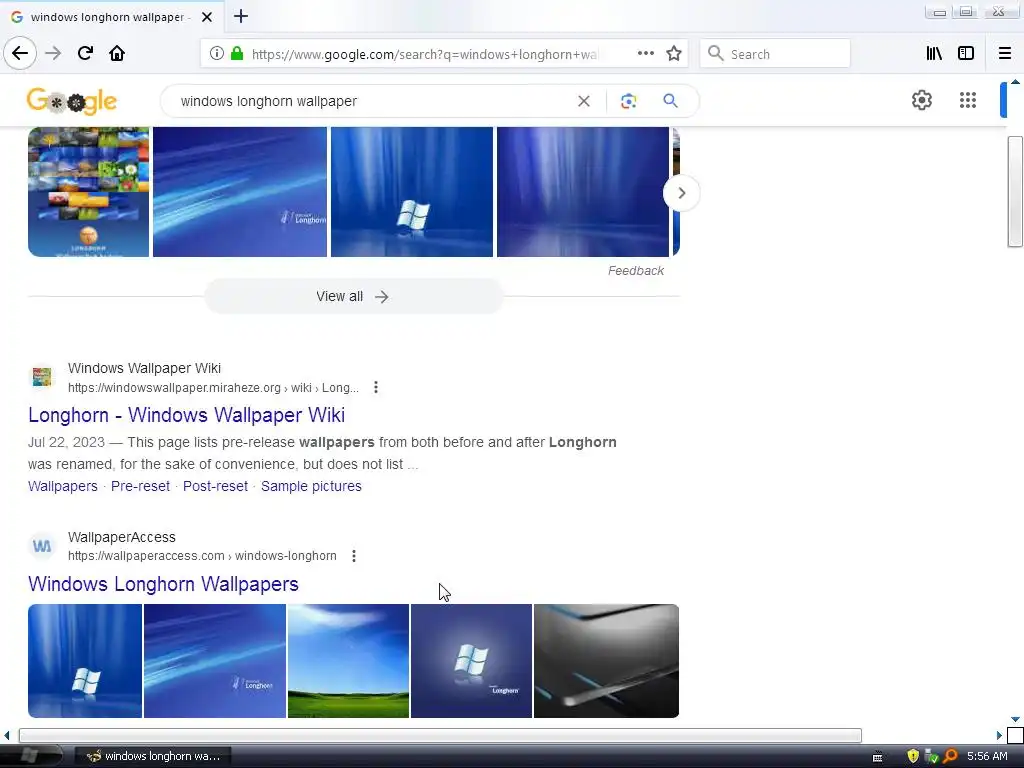Screen dimensions: 1024x768
Task: Open WallpaperAccess Longhorn streak thumbnail
Action: tap(215, 661)
